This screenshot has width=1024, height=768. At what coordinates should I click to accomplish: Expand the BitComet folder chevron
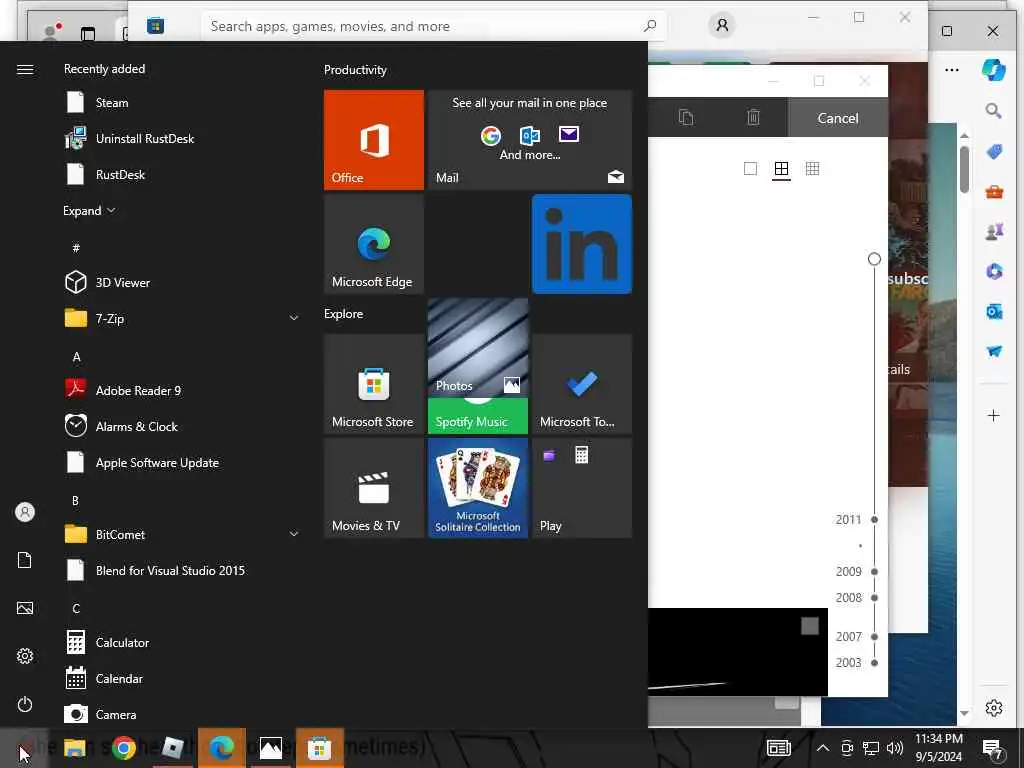click(x=294, y=534)
